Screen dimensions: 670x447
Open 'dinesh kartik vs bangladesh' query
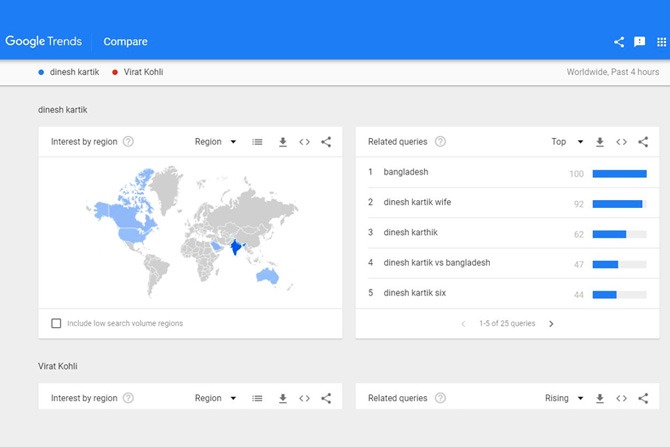437,263
